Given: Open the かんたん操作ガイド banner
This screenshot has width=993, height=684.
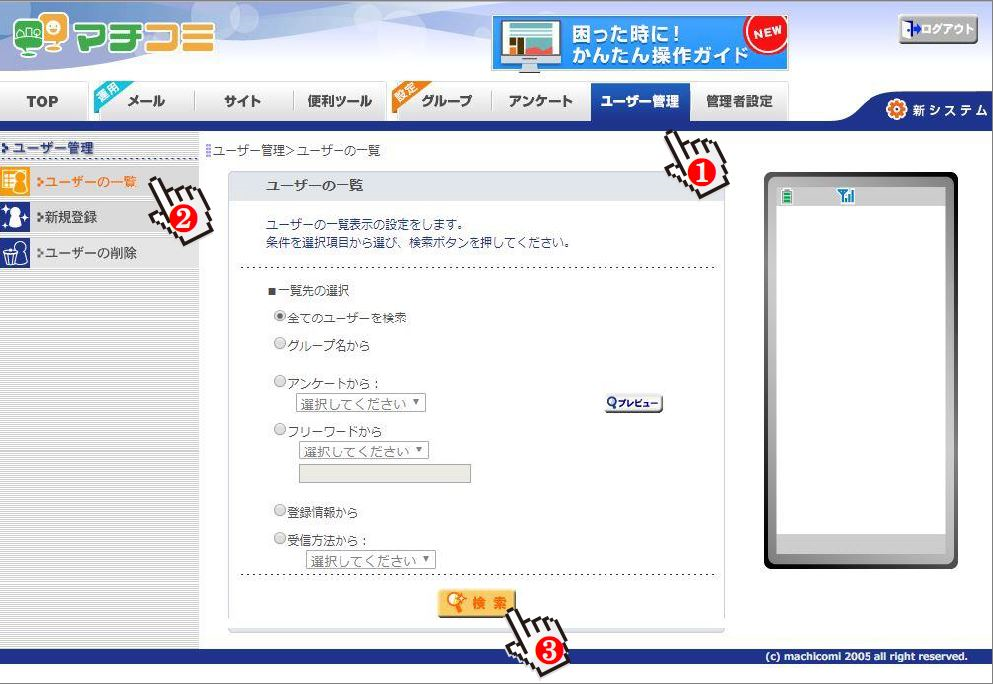Looking at the screenshot, I should click(x=639, y=43).
